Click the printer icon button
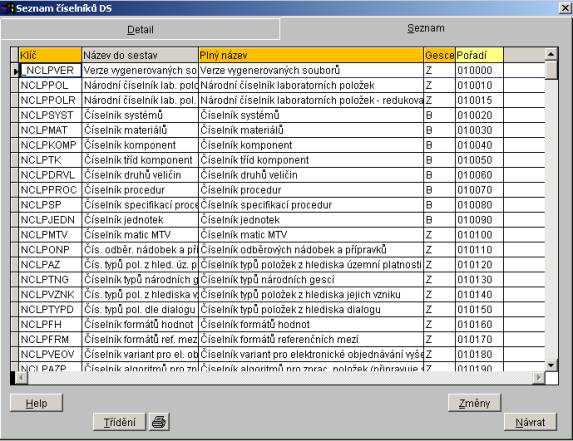The width and height of the screenshot is (573, 441). pyautogui.click(x=159, y=422)
